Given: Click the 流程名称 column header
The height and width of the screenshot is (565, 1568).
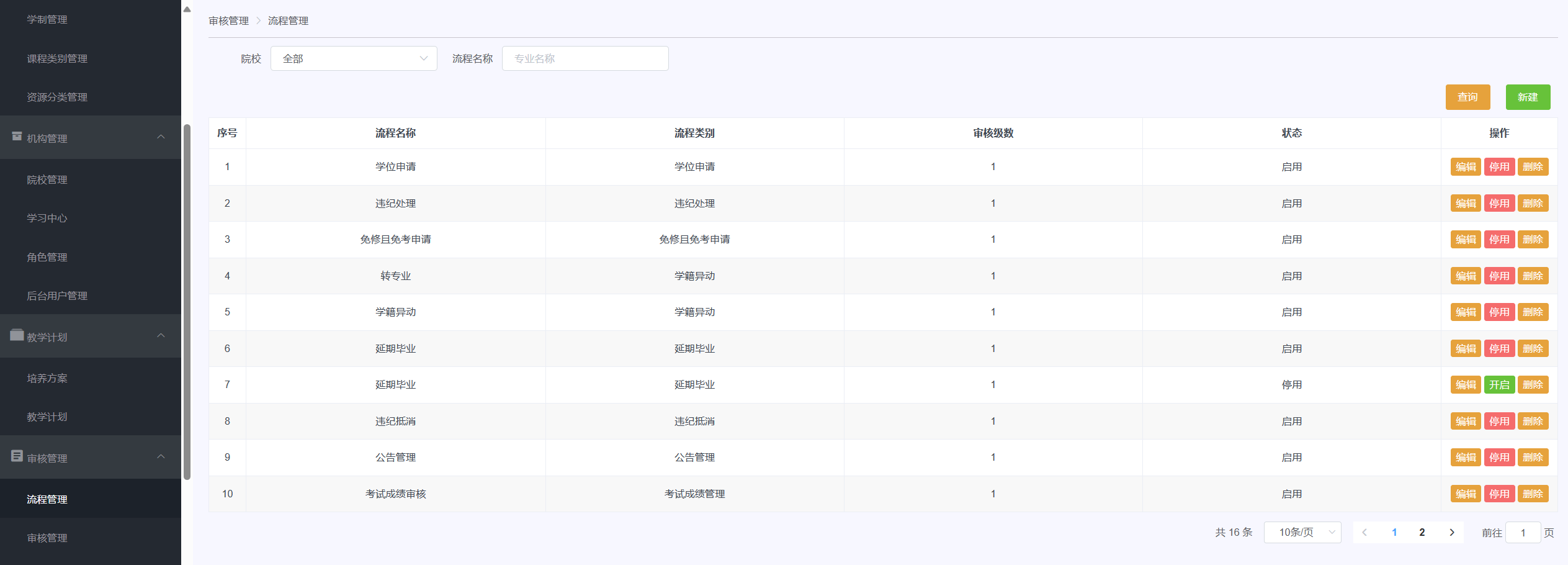Looking at the screenshot, I should tap(395, 133).
